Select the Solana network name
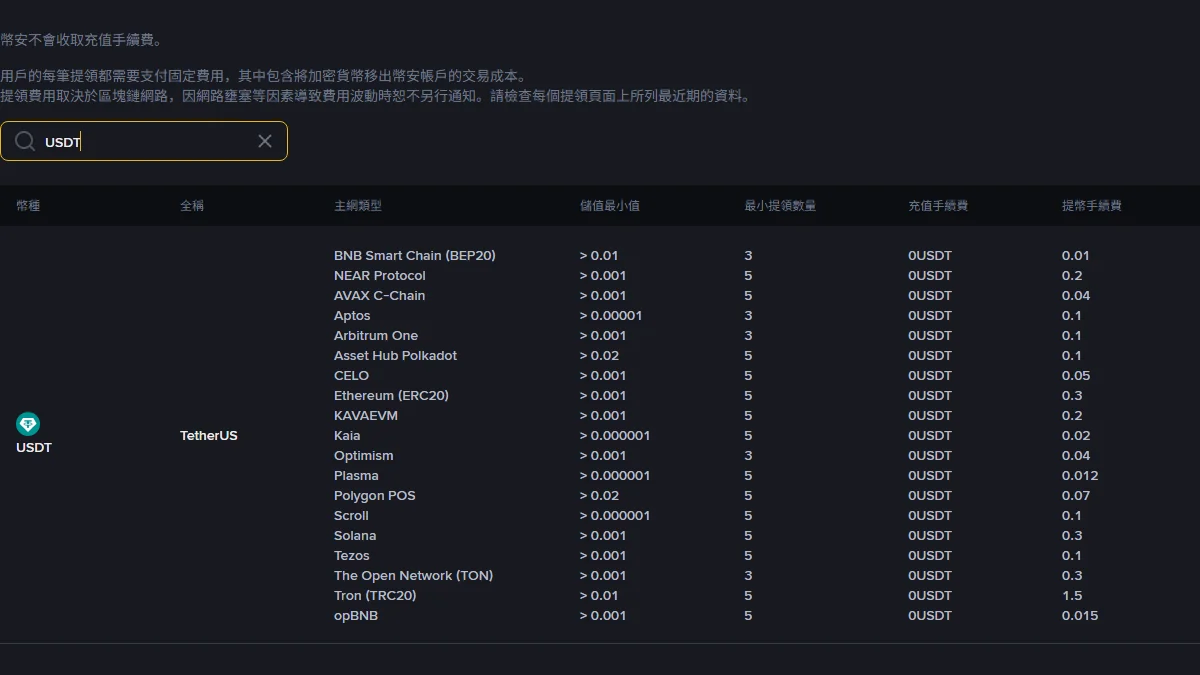The width and height of the screenshot is (1200, 675). (x=355, y=536)
